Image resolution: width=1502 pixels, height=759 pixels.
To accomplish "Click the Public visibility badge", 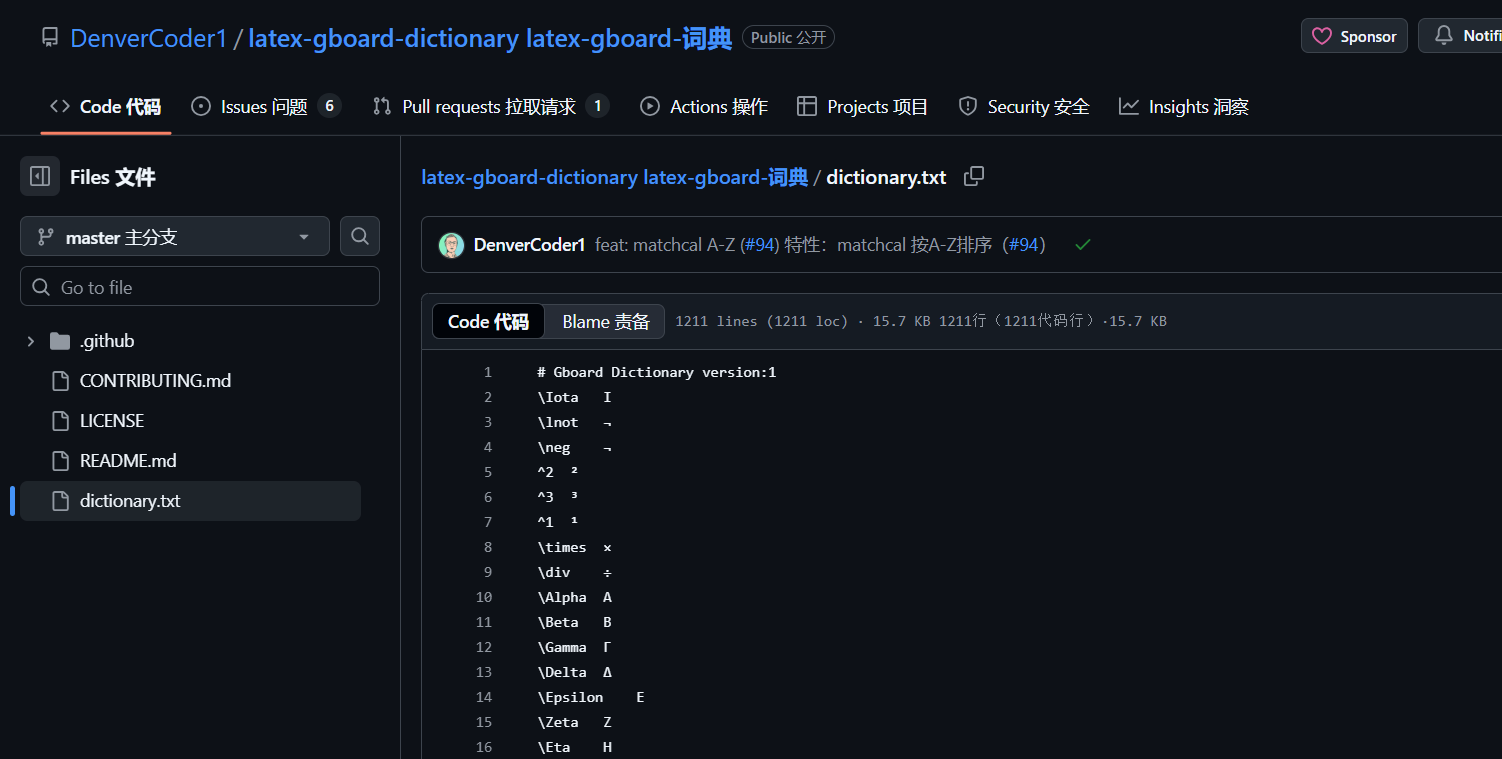I will point(788,37).
